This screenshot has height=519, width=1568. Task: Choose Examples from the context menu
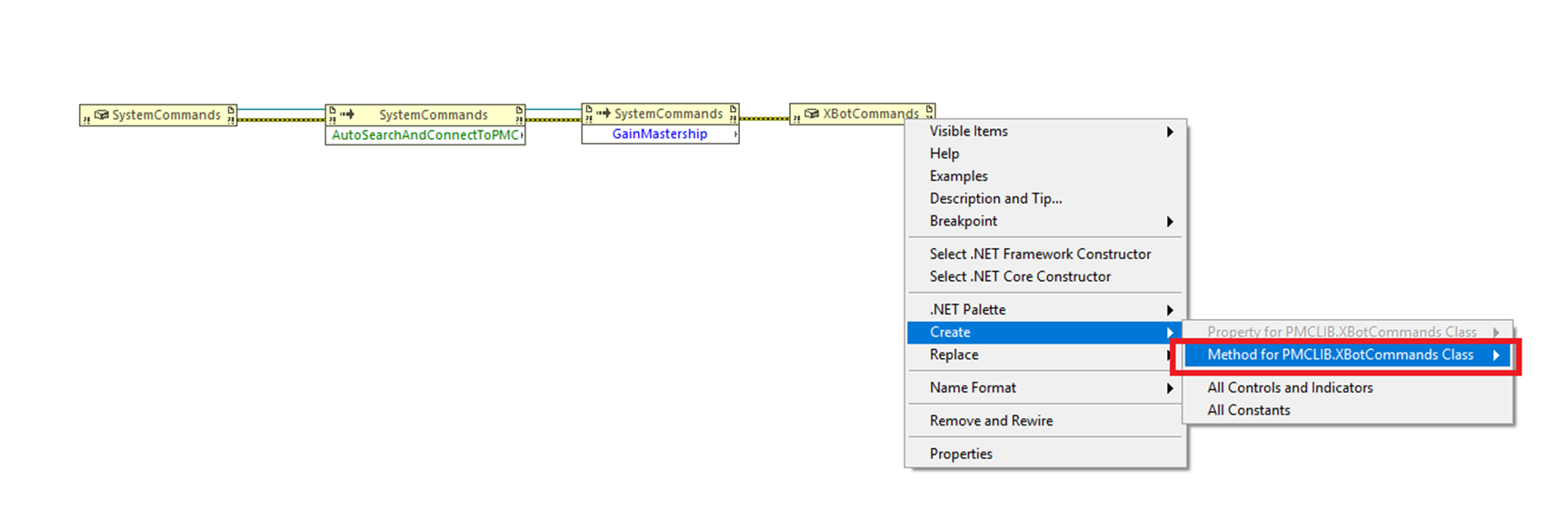(x=958, y=175)
